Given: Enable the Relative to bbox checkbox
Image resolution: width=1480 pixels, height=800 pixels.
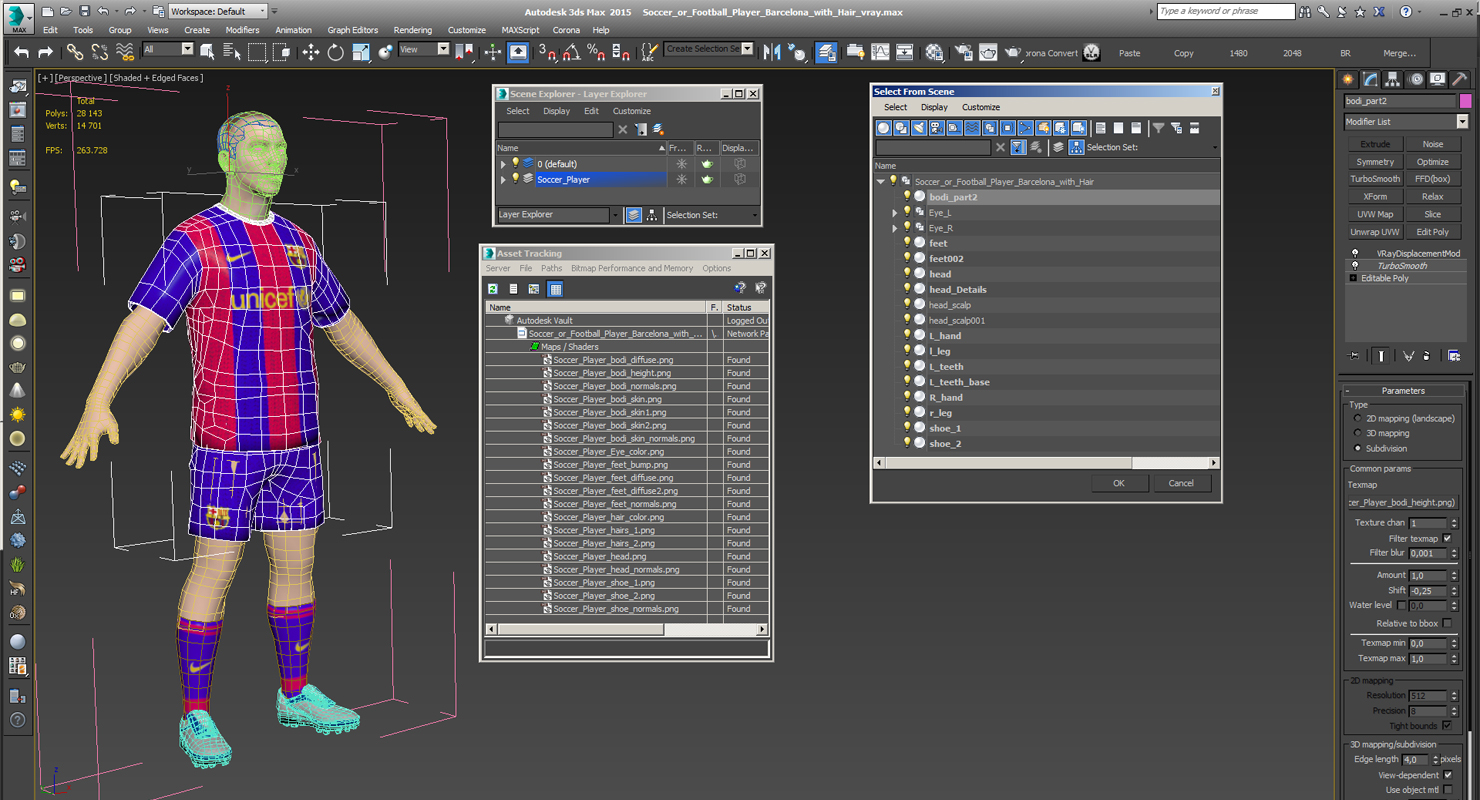Looking at the screenshot, I should (x=1447, y=623).
